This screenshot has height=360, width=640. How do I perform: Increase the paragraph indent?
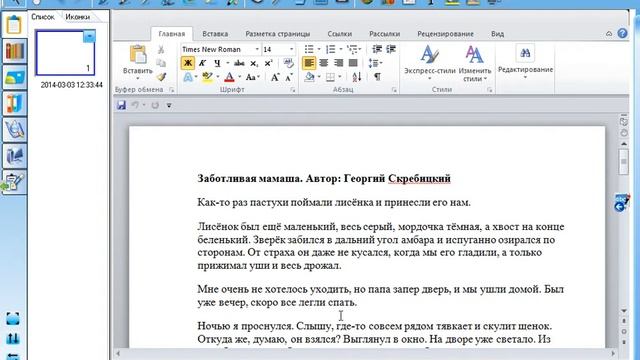(x=391, y=49)
